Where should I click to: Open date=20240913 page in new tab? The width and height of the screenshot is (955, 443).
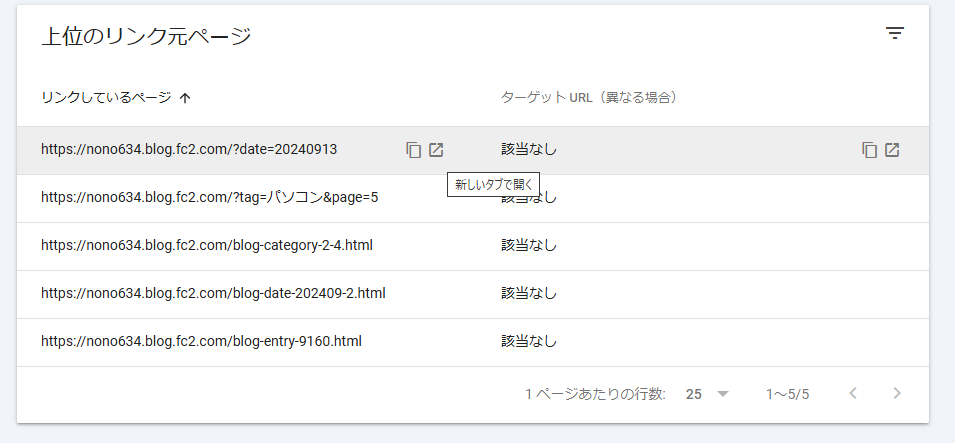click(x=436, y=150)
